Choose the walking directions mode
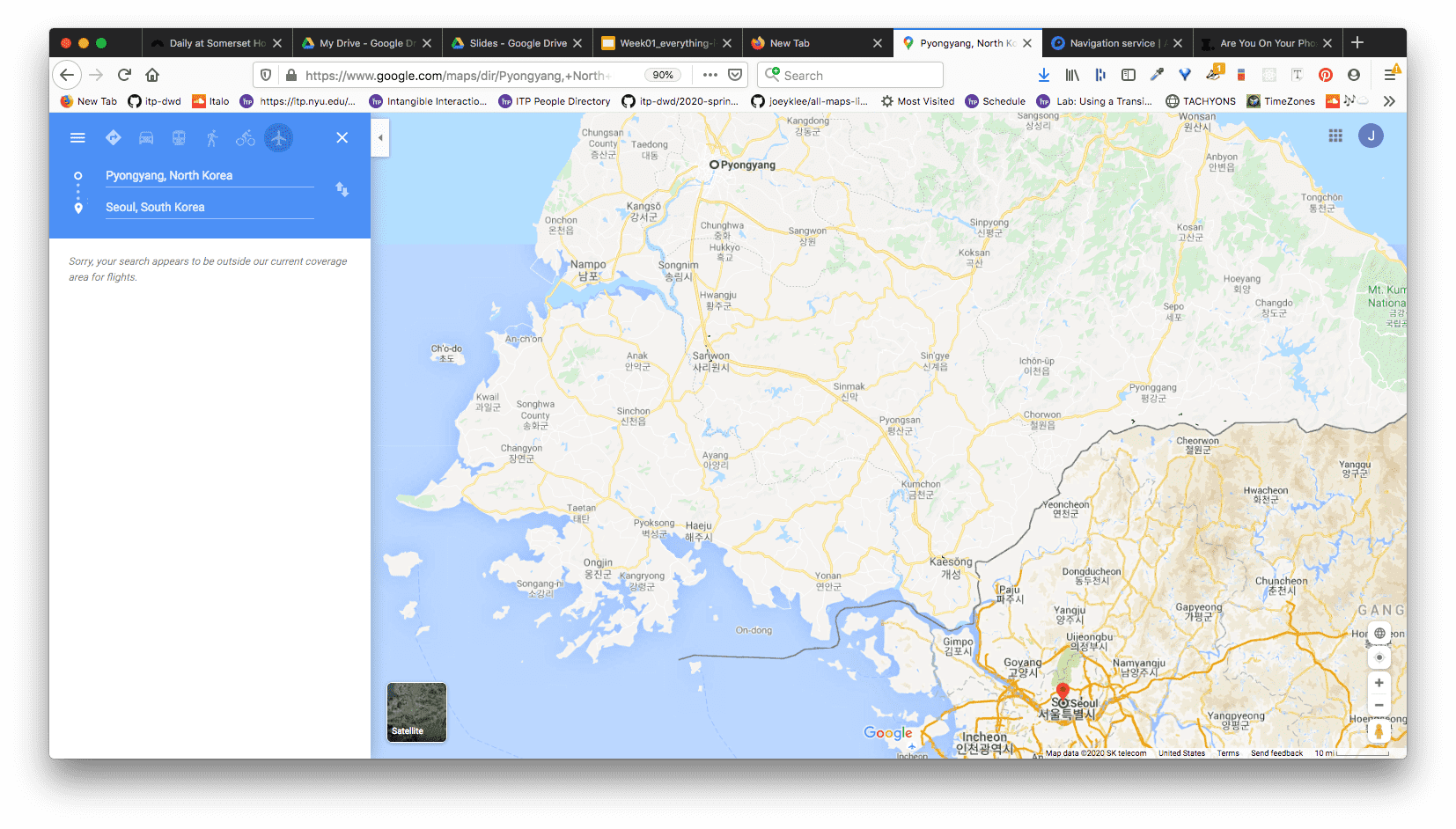The image size is (1456, 829). (212, 138)
